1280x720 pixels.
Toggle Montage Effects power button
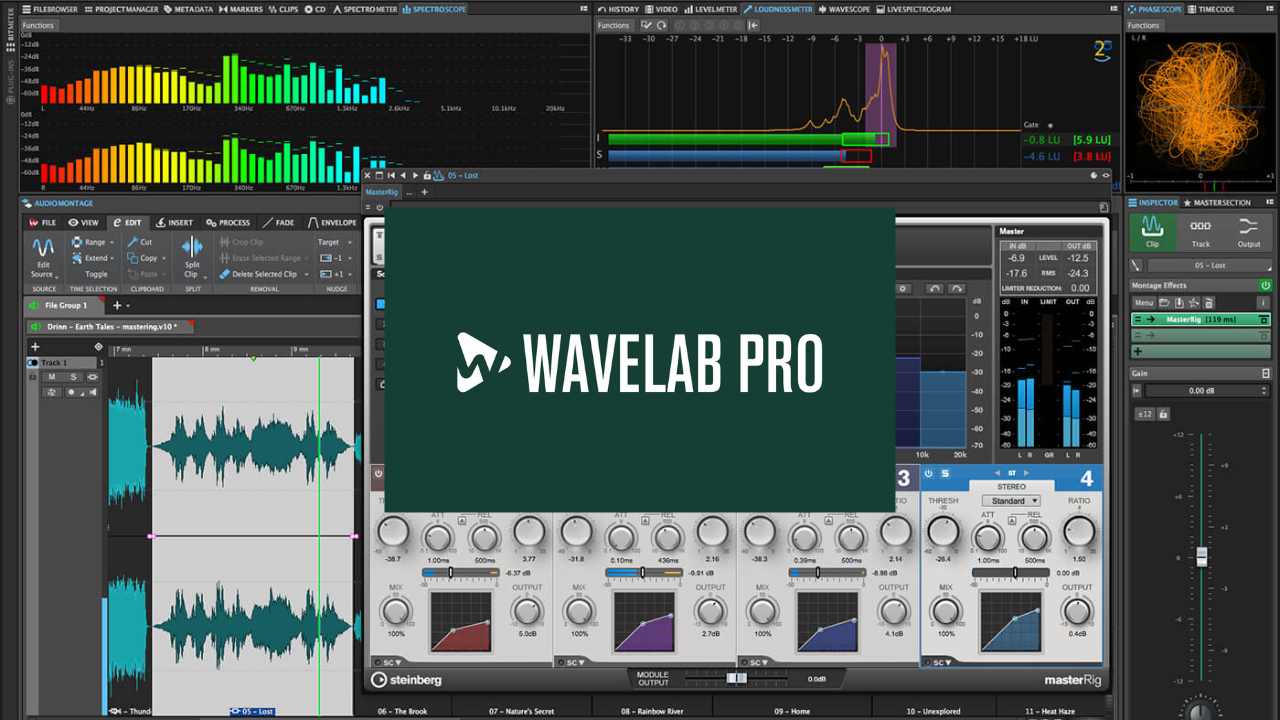tap(1266, 286)
